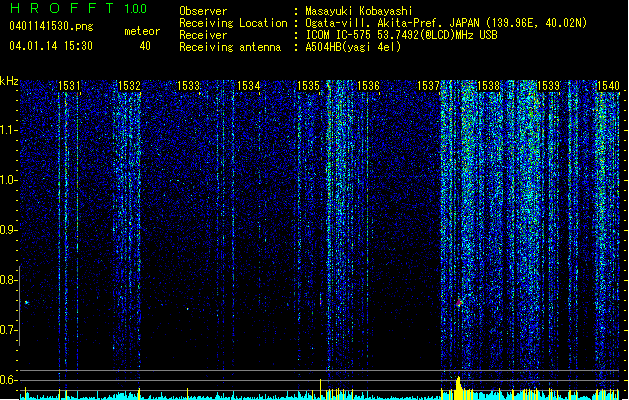
Task: Click the antenna value A504HB(yagi 4el)
Action: point(353,47)
